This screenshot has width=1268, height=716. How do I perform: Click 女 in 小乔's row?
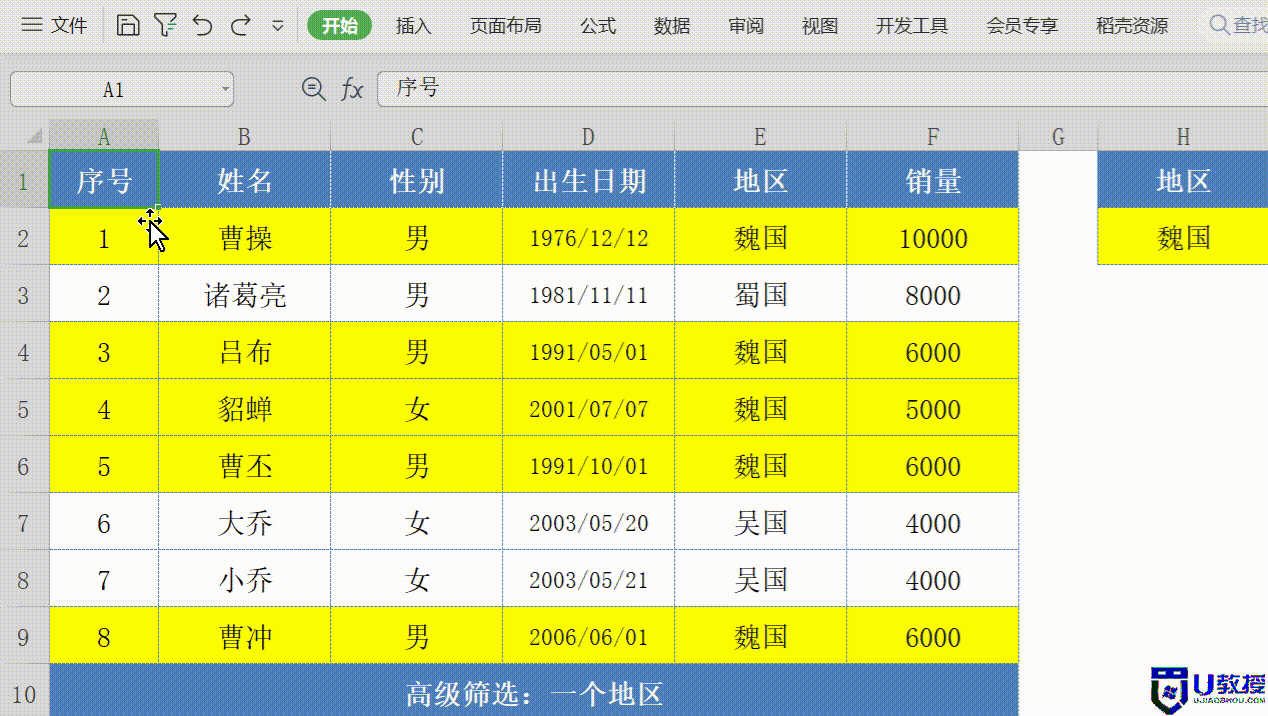pos(417,579)
